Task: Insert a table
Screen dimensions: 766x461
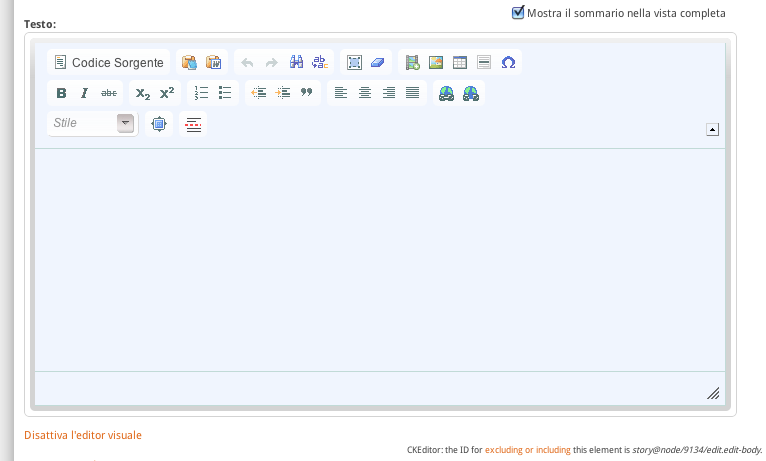Action: [x=460, y=63]
